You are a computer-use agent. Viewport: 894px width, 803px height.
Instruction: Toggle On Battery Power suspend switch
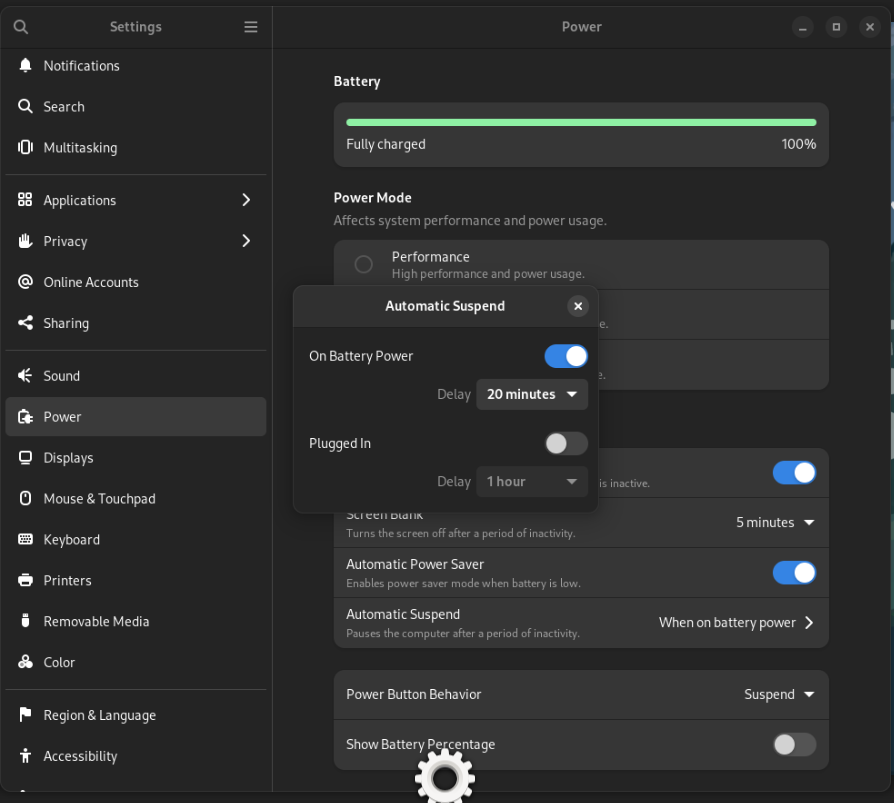click(x=566, y=356)
